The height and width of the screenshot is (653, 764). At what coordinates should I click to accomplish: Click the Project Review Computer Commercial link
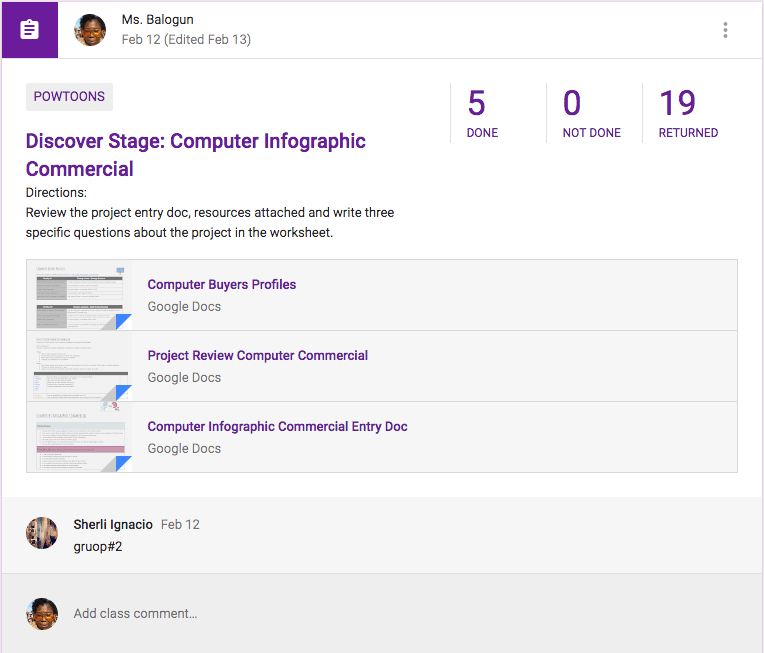pos(258,355)
